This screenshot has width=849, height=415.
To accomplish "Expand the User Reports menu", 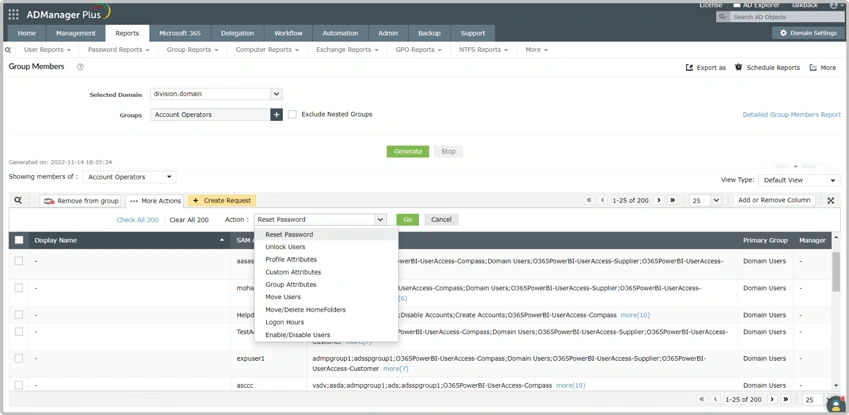I will 48,50.
